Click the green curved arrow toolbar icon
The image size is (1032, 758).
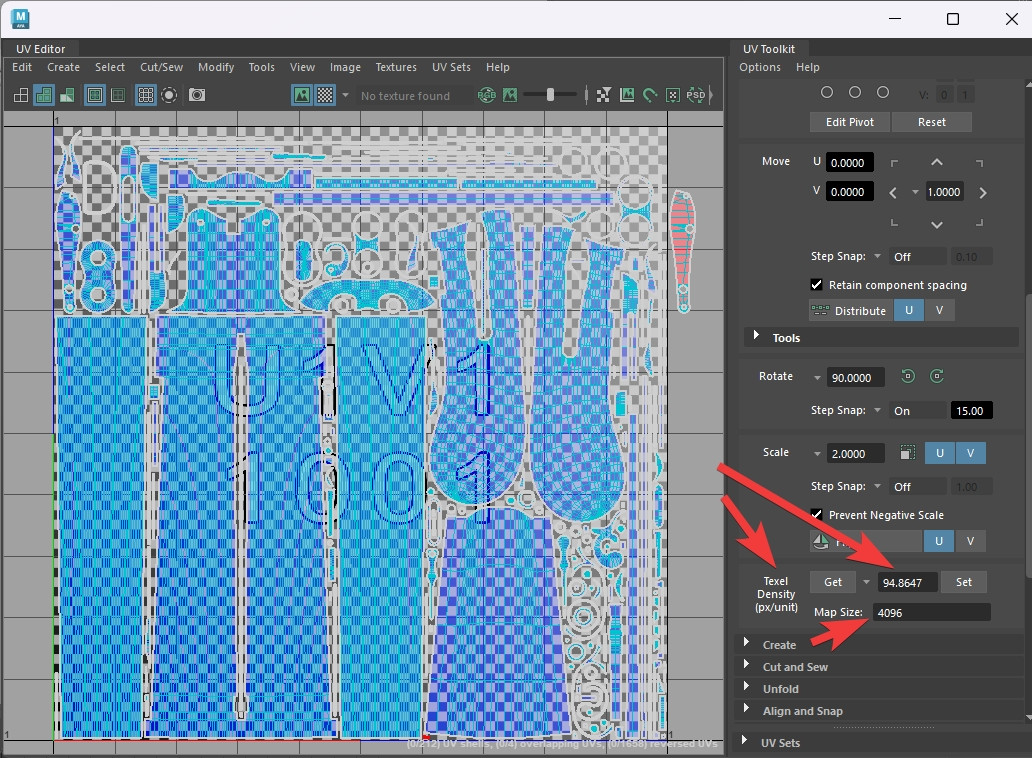click(x=650, y=95)
